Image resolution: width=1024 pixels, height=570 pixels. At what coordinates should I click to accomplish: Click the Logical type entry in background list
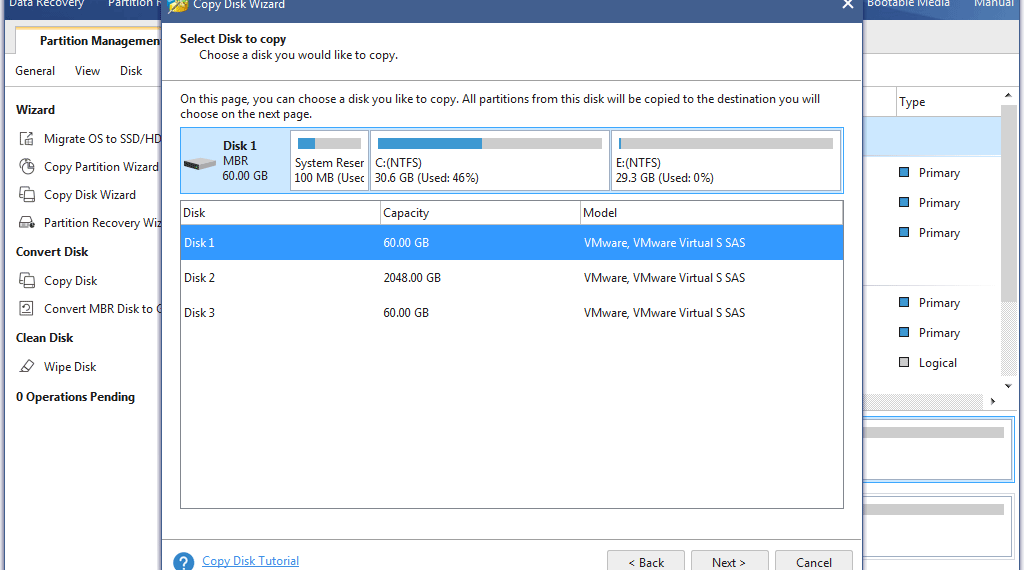[938, 363]
